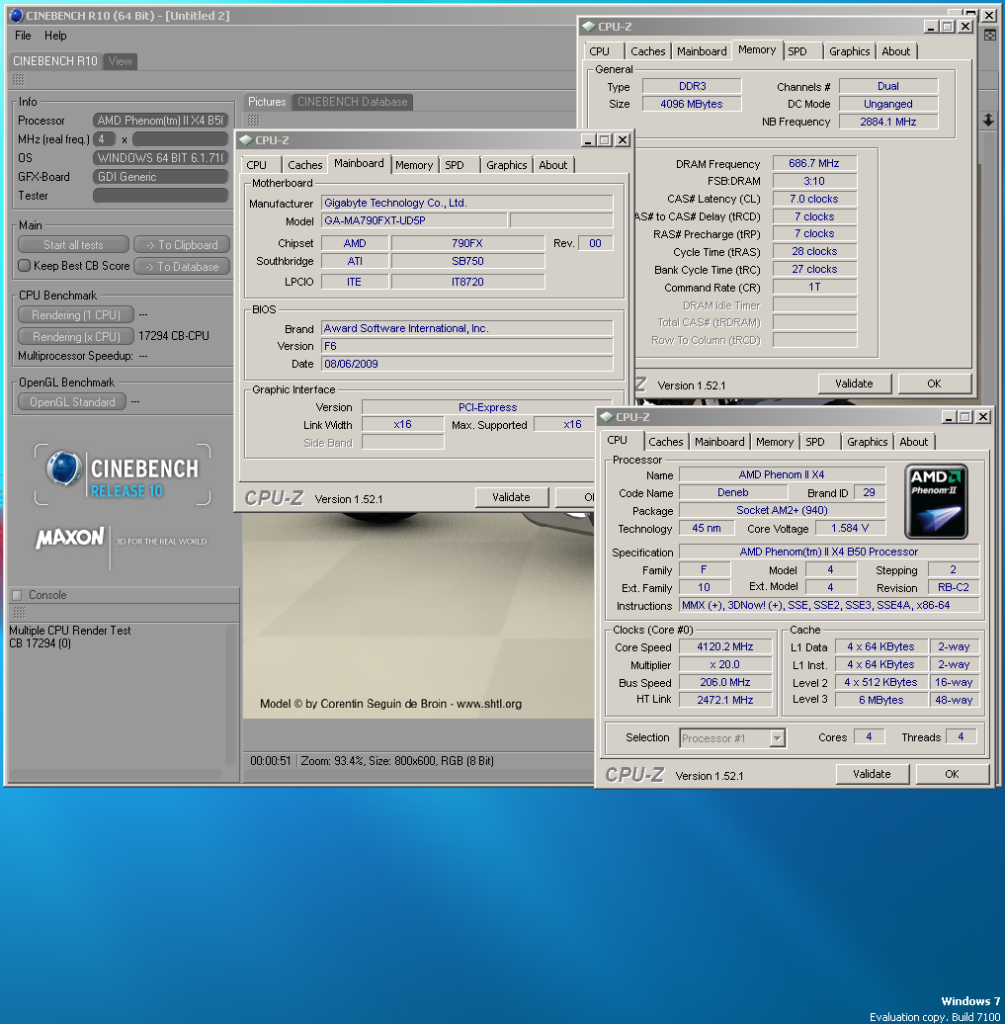Switch to the View tab in Cinebench

[120, 61]
